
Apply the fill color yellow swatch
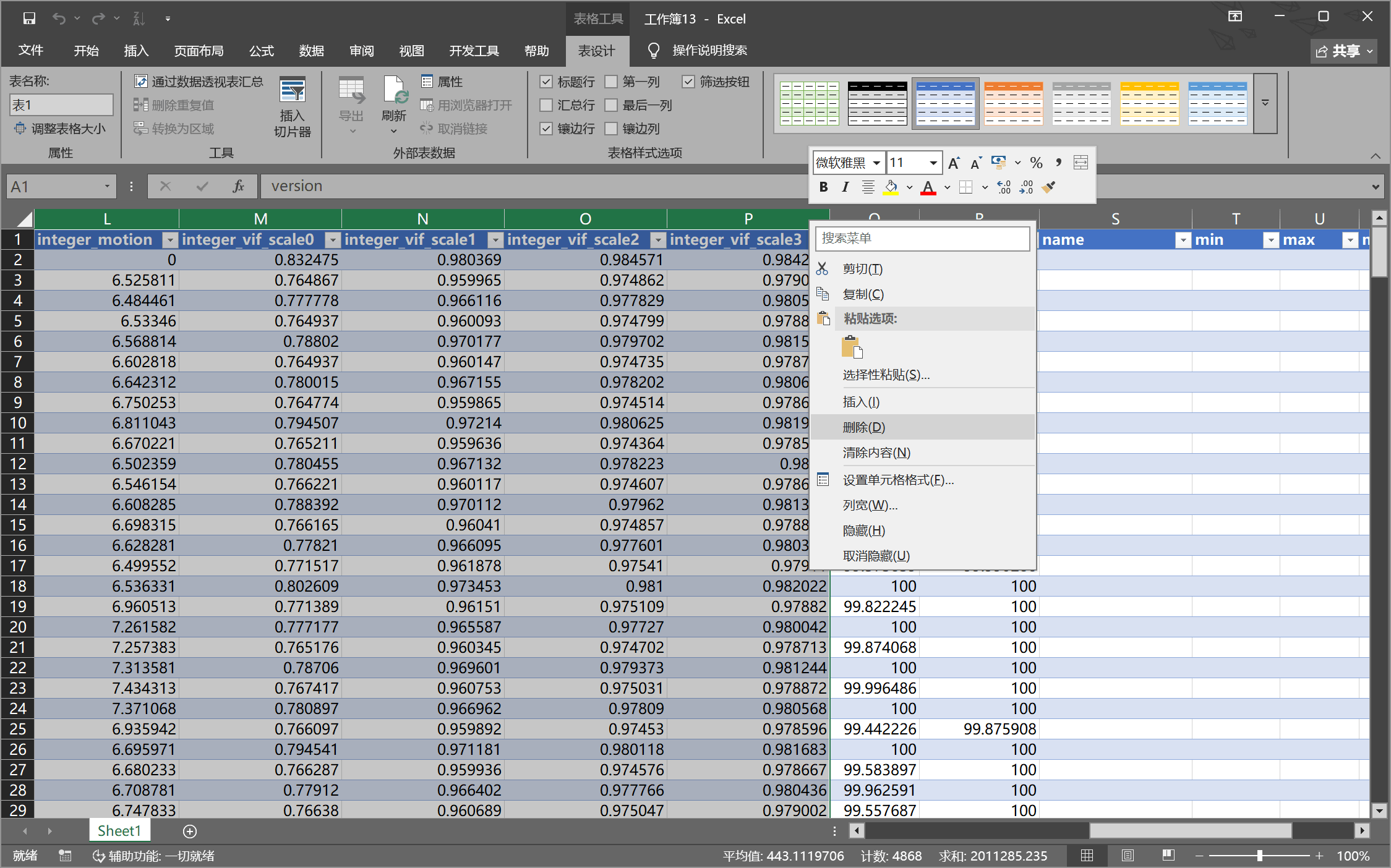pyautogui.click(x=891, y=187)
